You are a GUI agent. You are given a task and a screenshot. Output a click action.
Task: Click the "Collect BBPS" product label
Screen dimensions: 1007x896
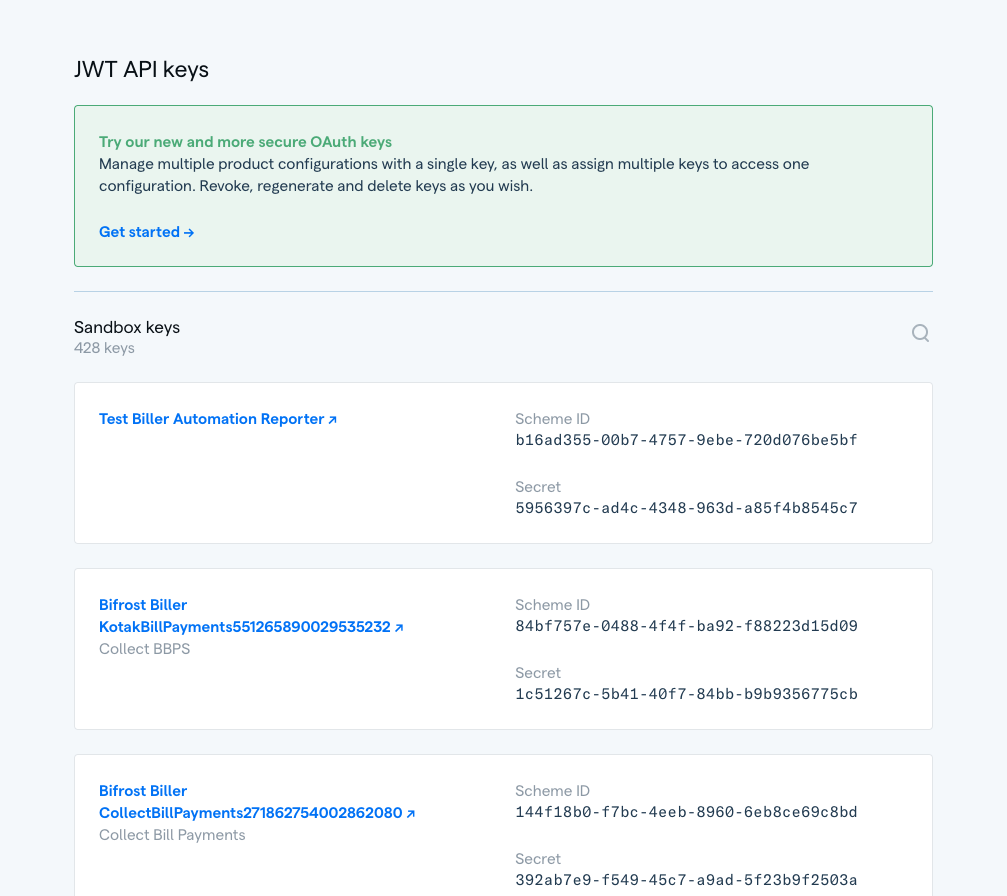(144, 649)
